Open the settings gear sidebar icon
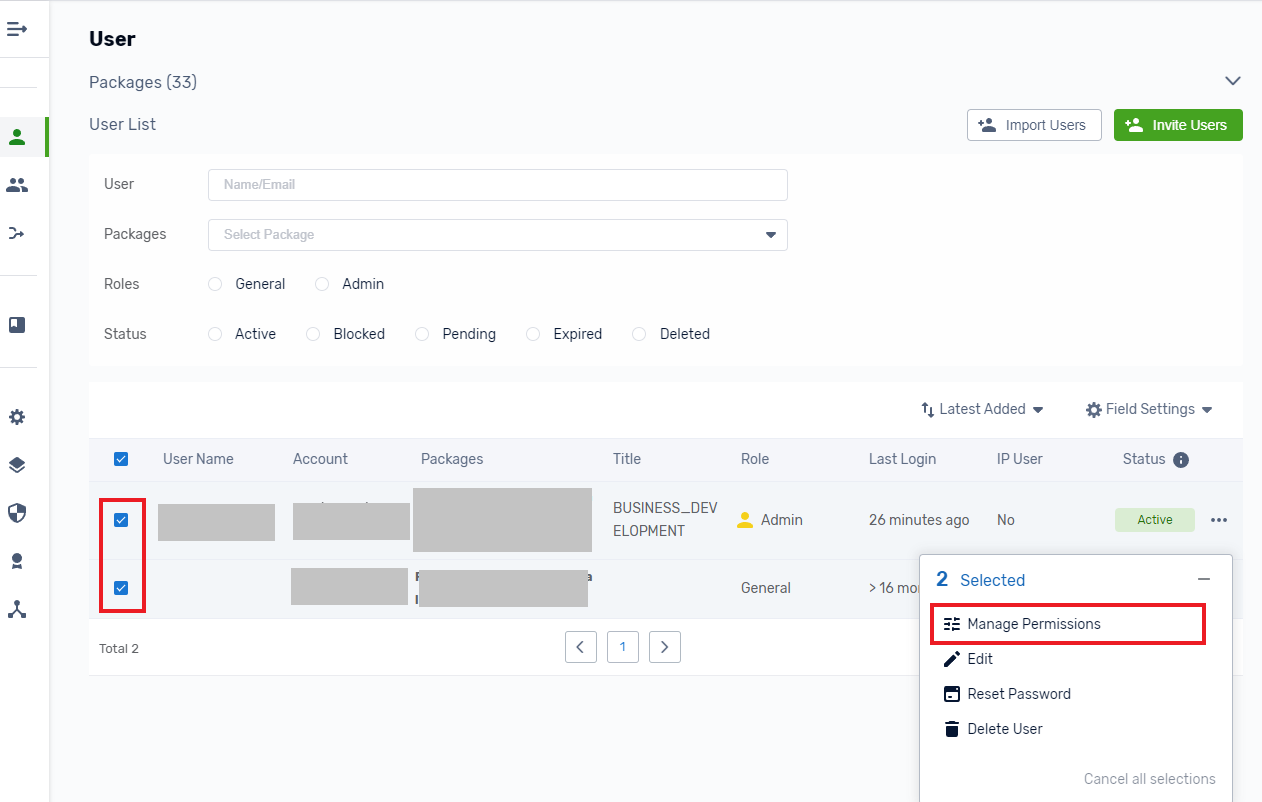The width and height of the screenshot is (1262, 802). (x=17, y=417)
